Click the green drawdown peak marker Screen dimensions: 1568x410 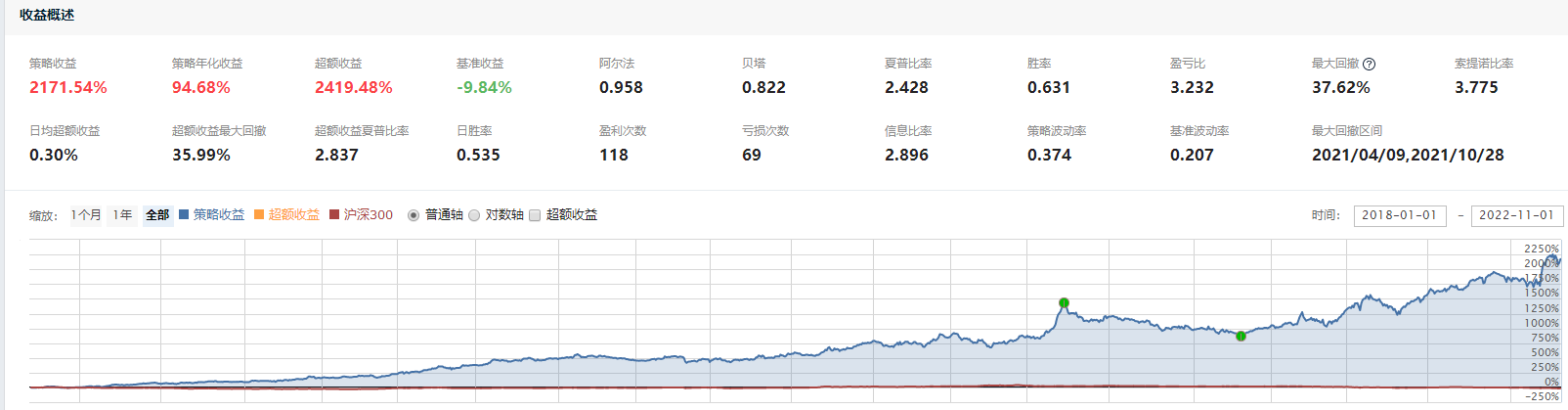(1064, 302)
